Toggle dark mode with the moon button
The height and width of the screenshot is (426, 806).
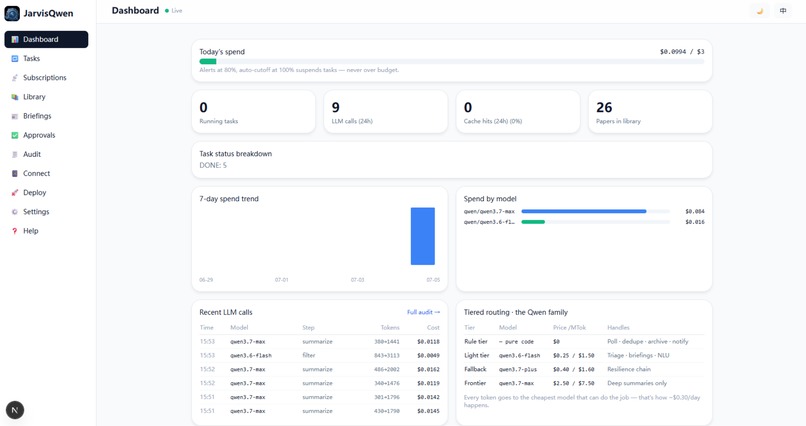[760, 11]
